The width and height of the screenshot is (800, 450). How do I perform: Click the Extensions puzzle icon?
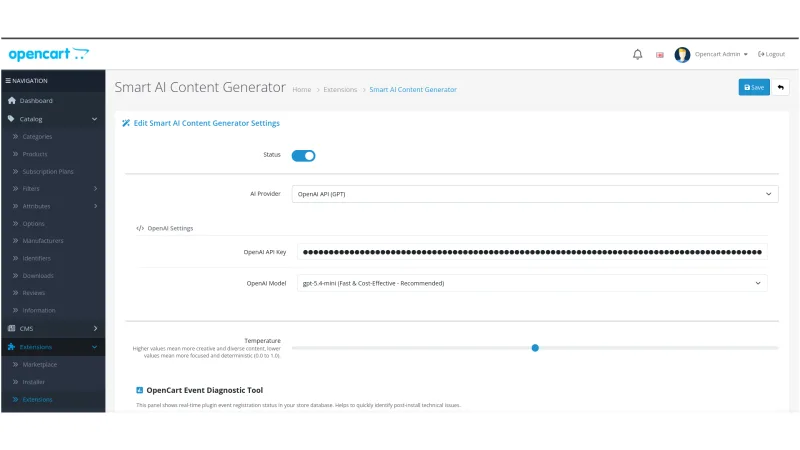coord(11,347)
